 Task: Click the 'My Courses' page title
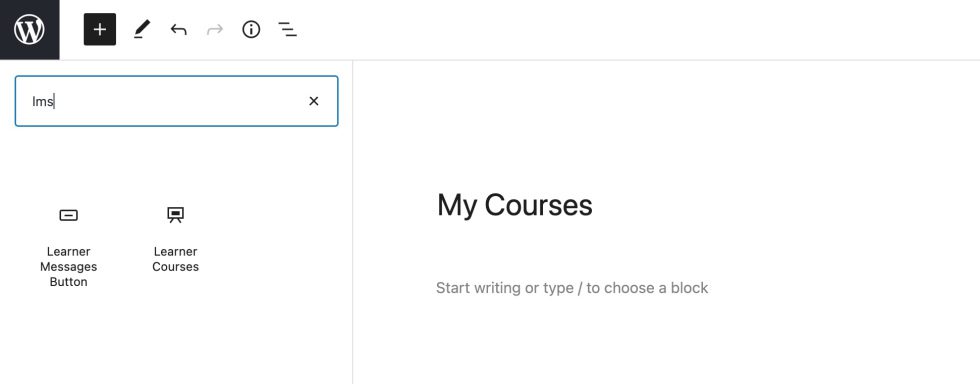(515, 205)
